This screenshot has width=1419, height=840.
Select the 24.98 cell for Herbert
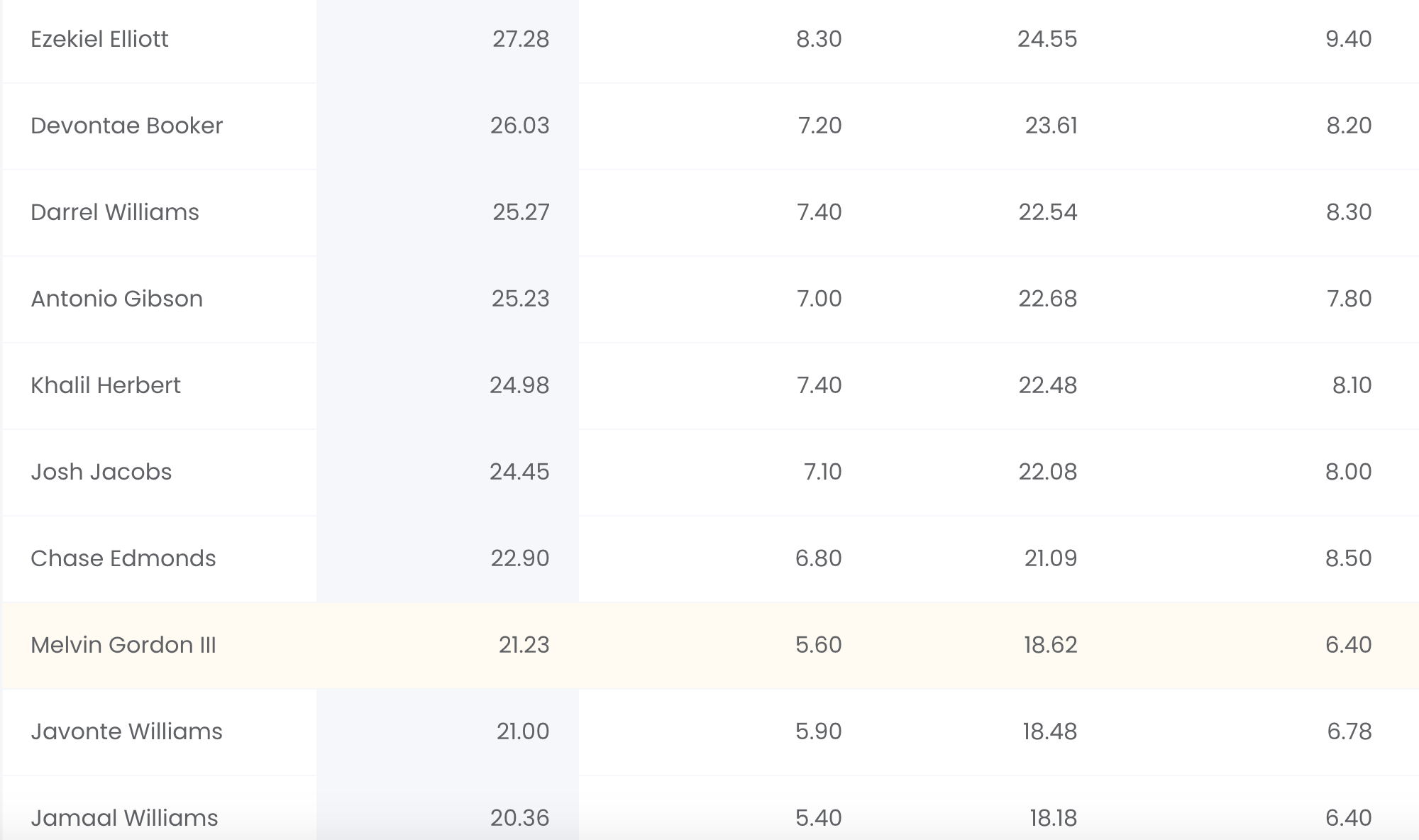point(519,385)
